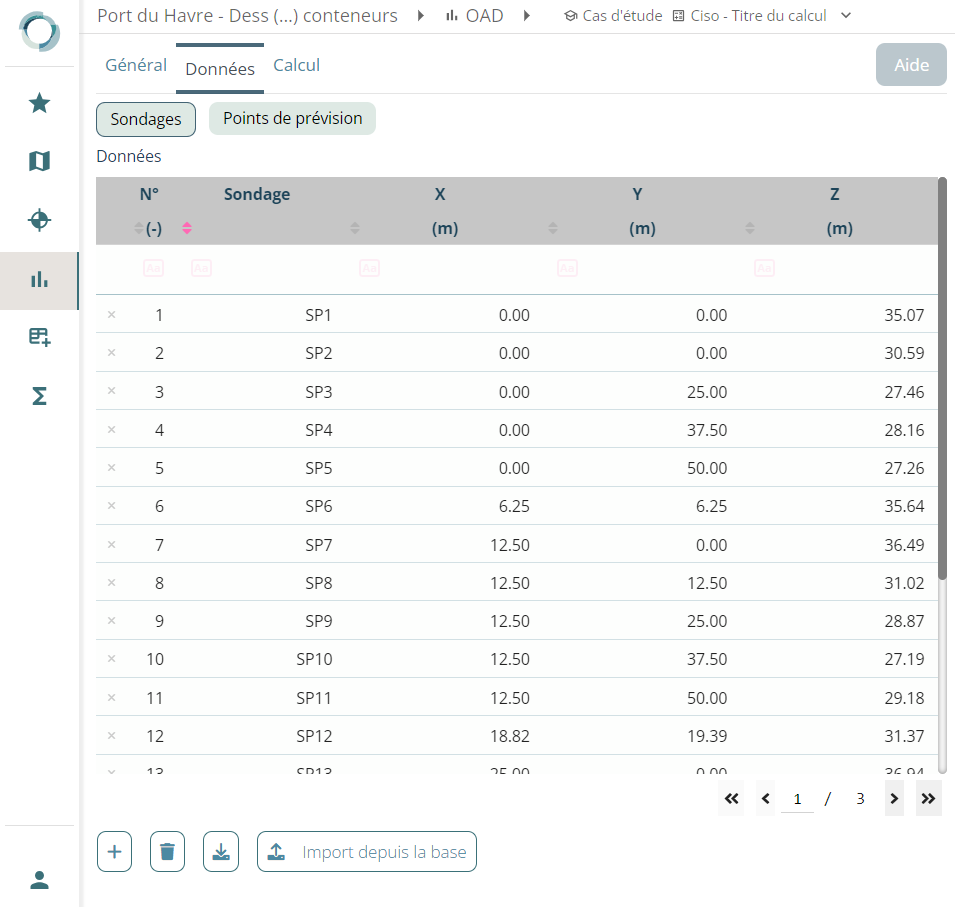Screen dimensions: 955x907
Task: Open the add-table icon in sidebar
Action: [x=39, y=338]
